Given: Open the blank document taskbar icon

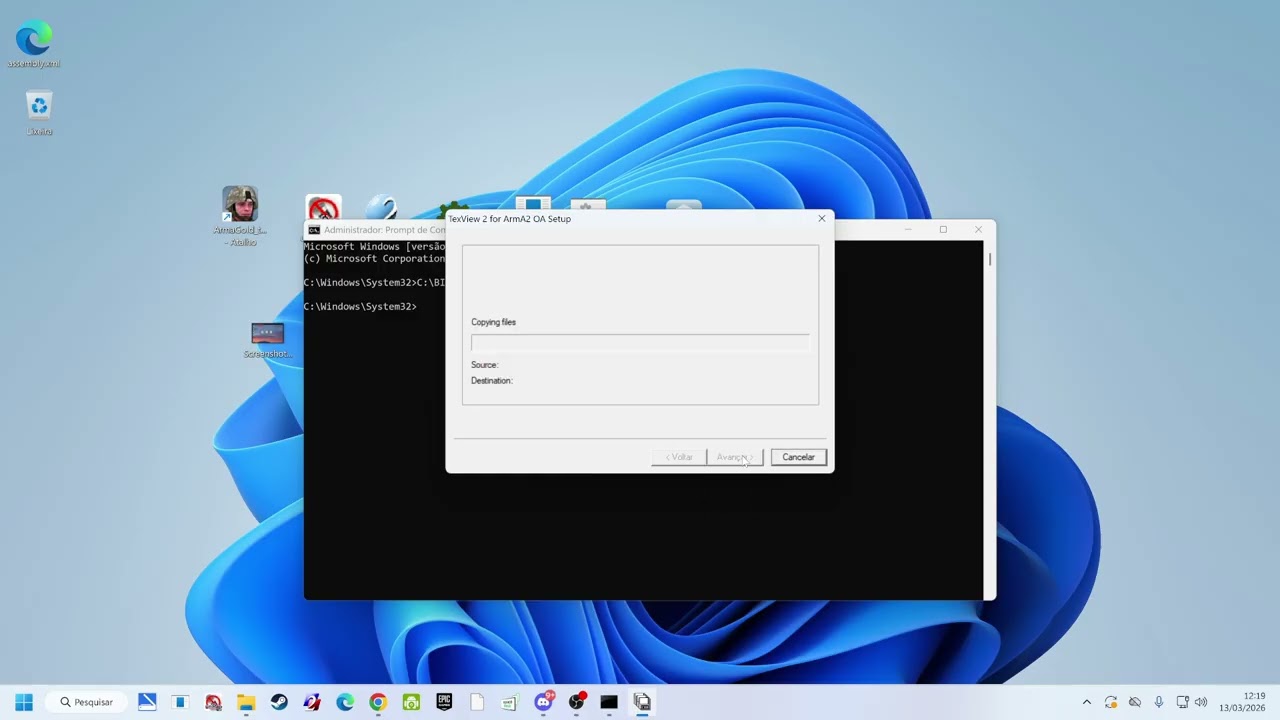Looking at the screenshot, I should pyautogui.click(x=477, y=702).
